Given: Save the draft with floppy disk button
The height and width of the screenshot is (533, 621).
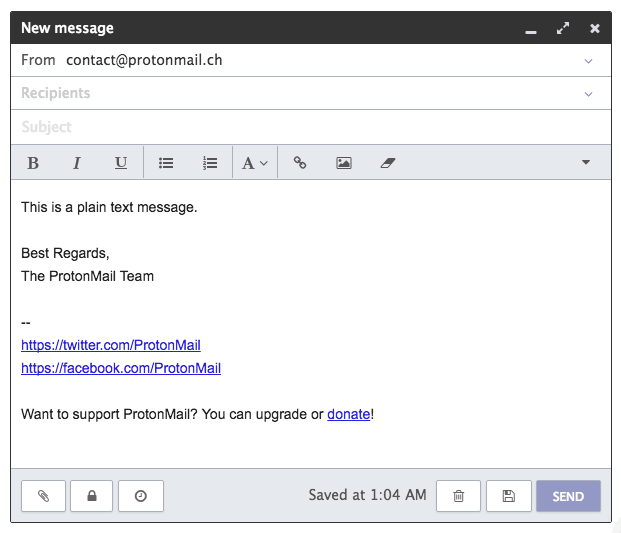Looking at the screenshot, I should coord(509,496).
